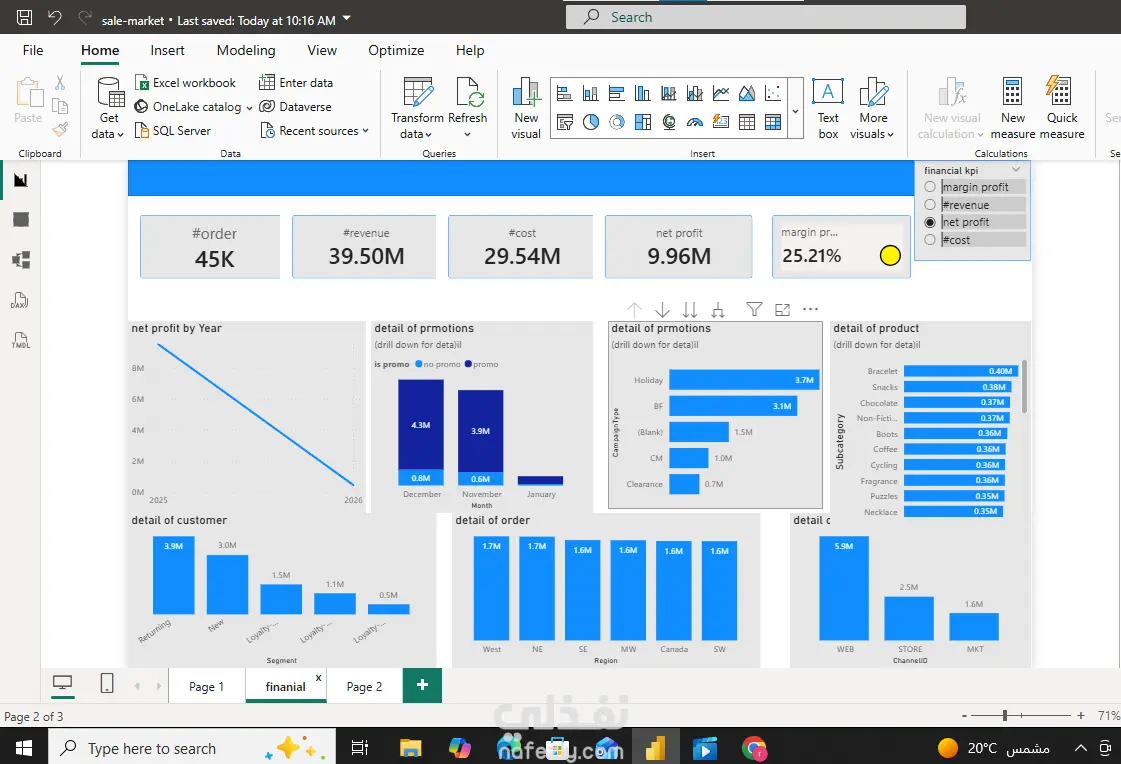Insert a stacked column chart visual
Screen dimensions: 1121x764
(591, 93)
